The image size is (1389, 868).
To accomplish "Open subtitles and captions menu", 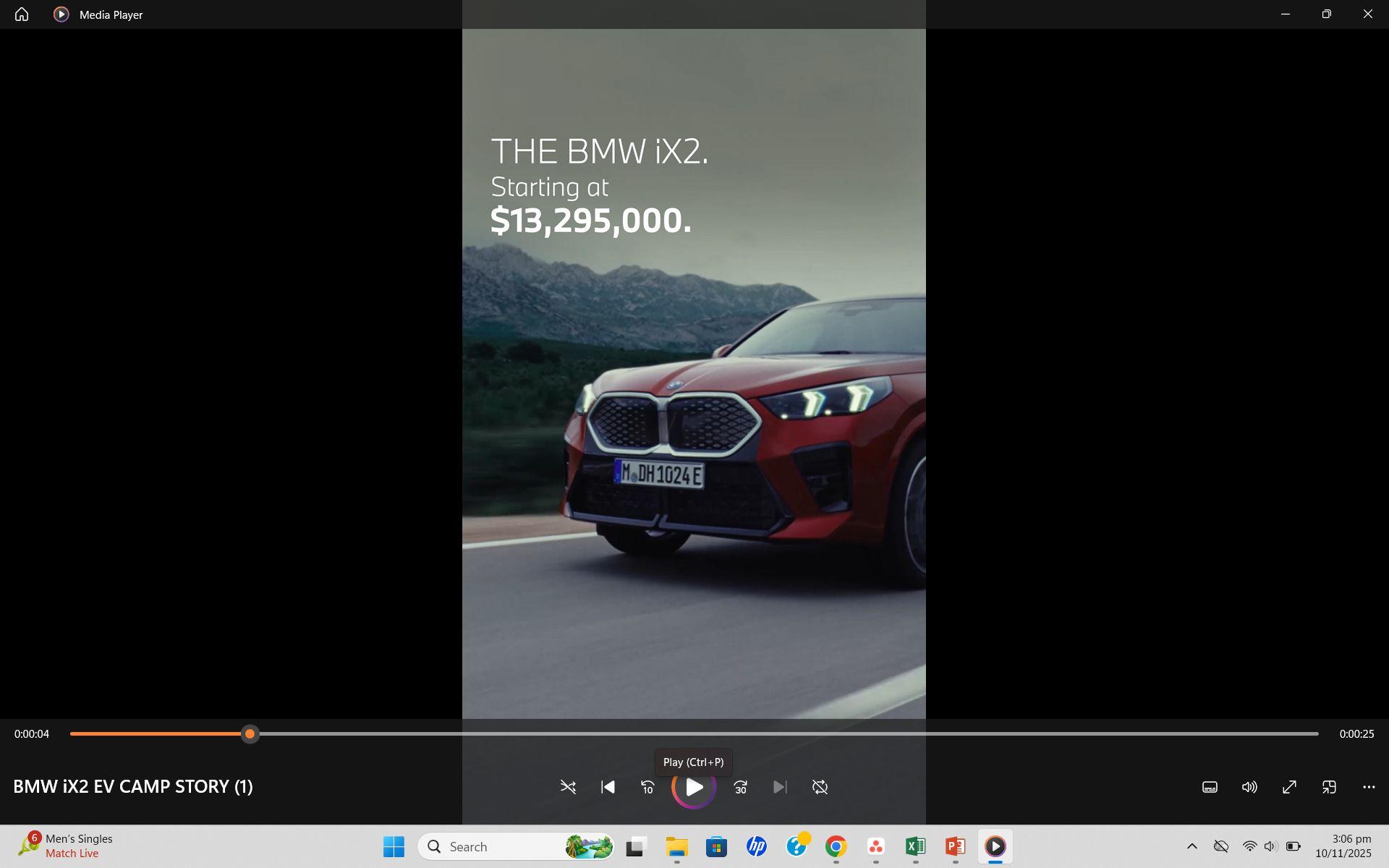I will pos(1210,787).
